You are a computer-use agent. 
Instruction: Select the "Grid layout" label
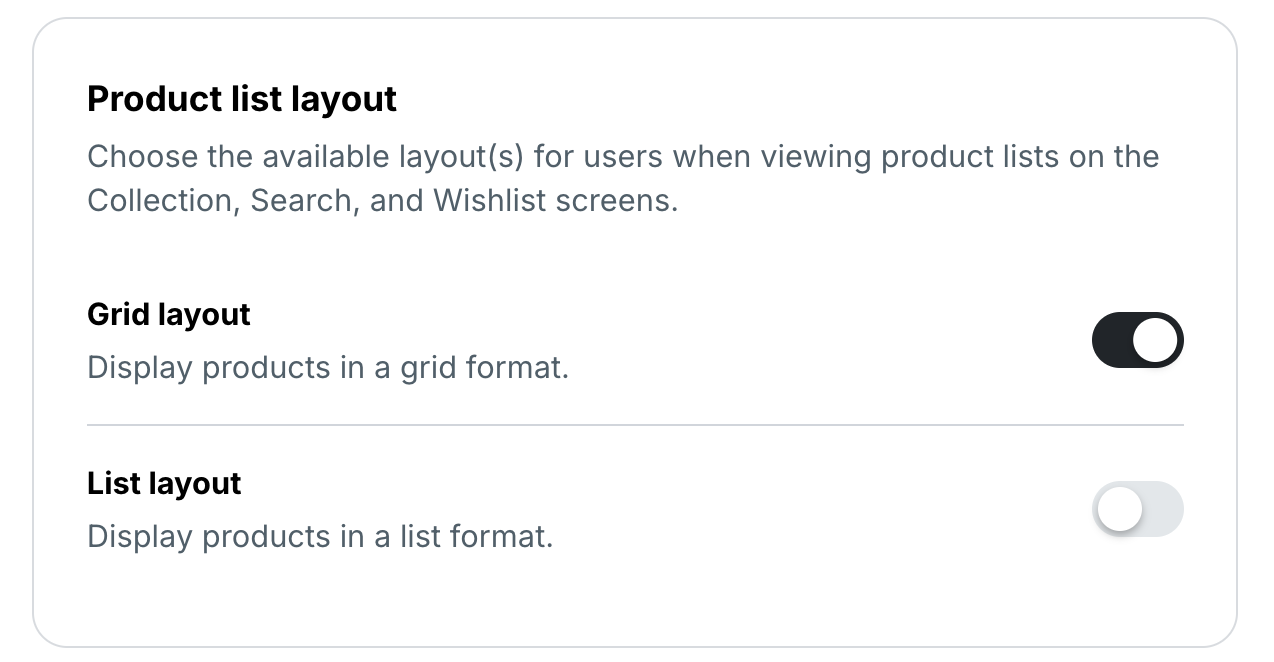point(169,314)
